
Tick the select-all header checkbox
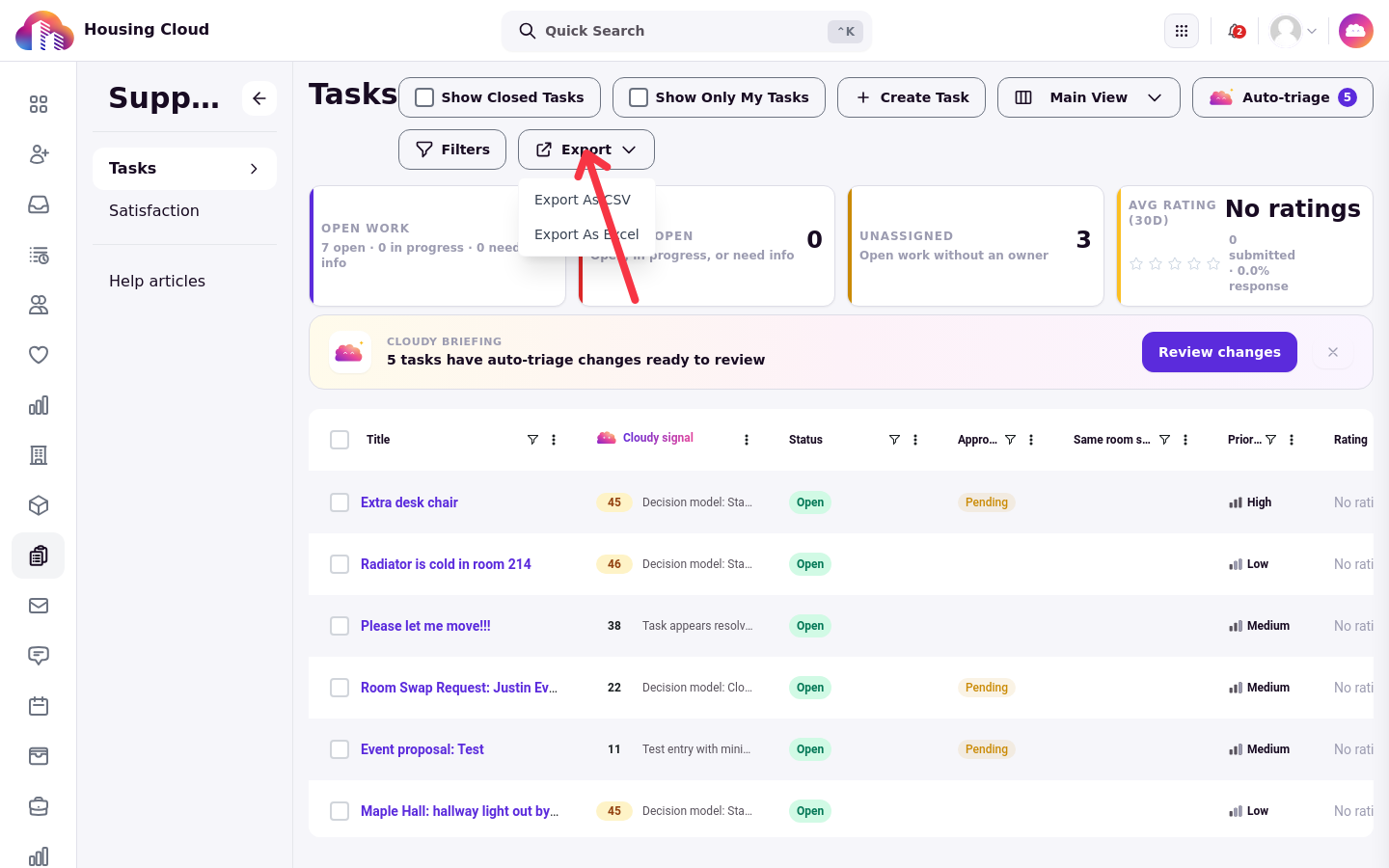340,440
